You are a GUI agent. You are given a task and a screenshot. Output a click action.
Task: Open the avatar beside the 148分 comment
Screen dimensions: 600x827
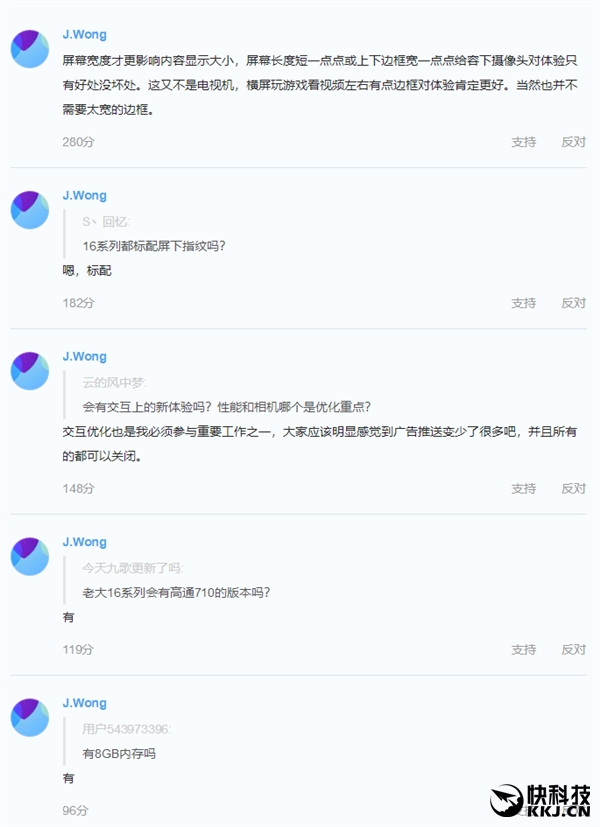point(30,371)
